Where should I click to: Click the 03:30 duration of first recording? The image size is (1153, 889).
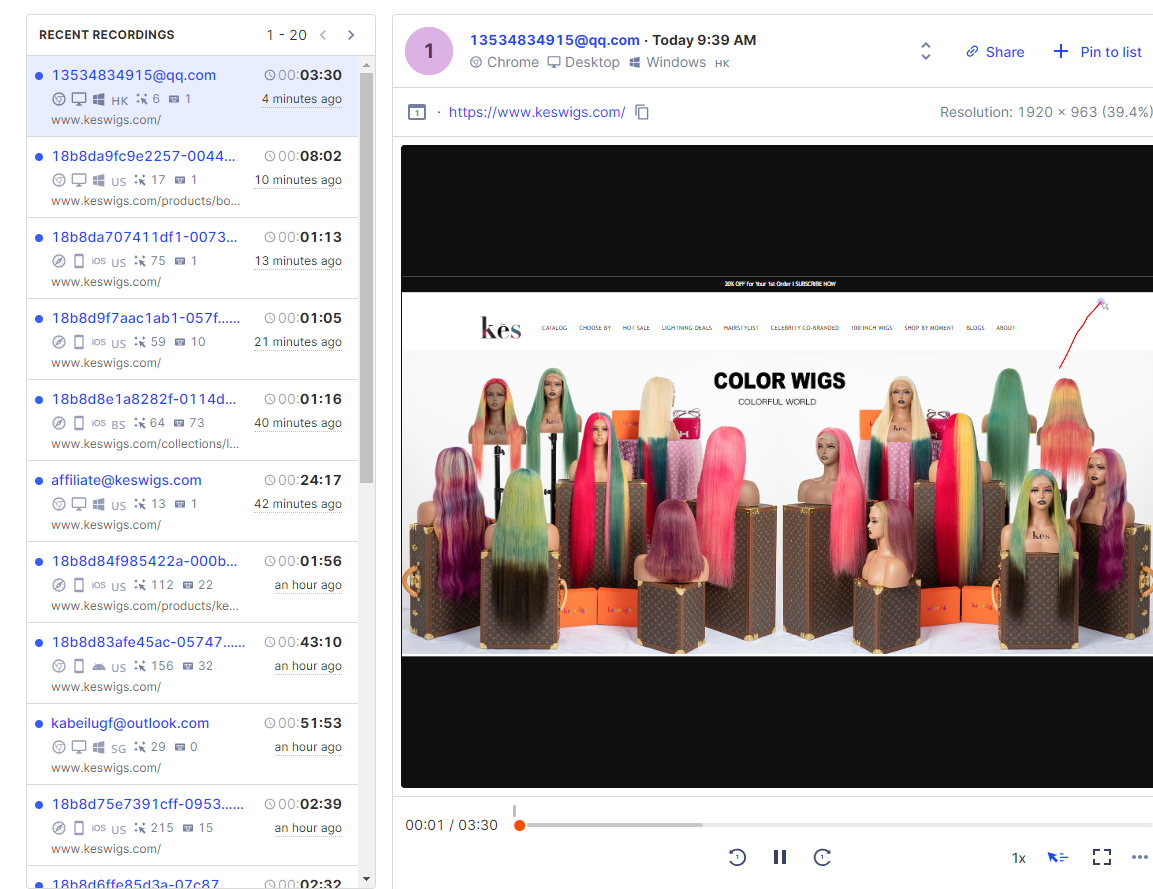pyautogui.click(x=321, y=75)
